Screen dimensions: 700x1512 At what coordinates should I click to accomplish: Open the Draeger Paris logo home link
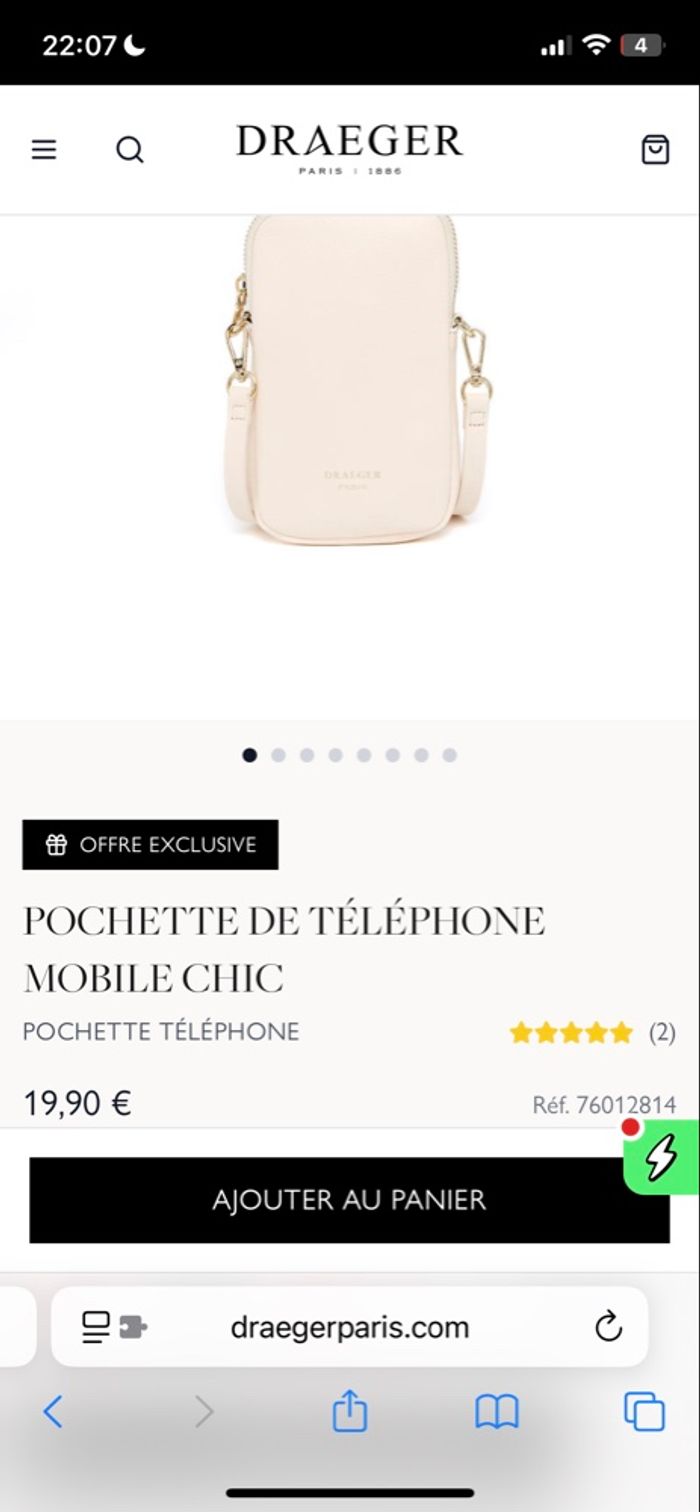pyautogui.click(x=349, y=149)
